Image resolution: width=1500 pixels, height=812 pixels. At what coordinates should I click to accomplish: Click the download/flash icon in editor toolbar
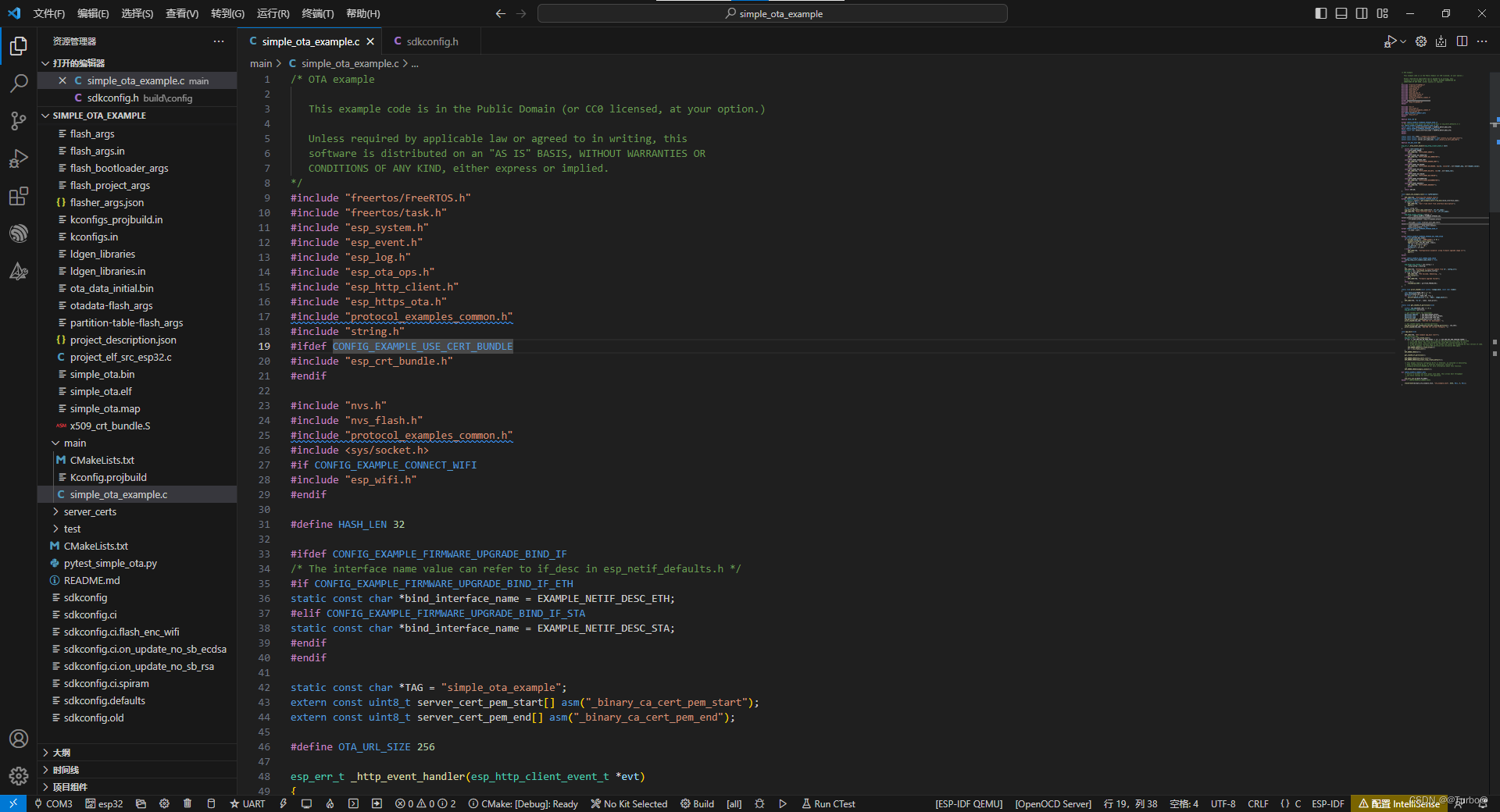pyautogui.click(x=1441, y=41)
